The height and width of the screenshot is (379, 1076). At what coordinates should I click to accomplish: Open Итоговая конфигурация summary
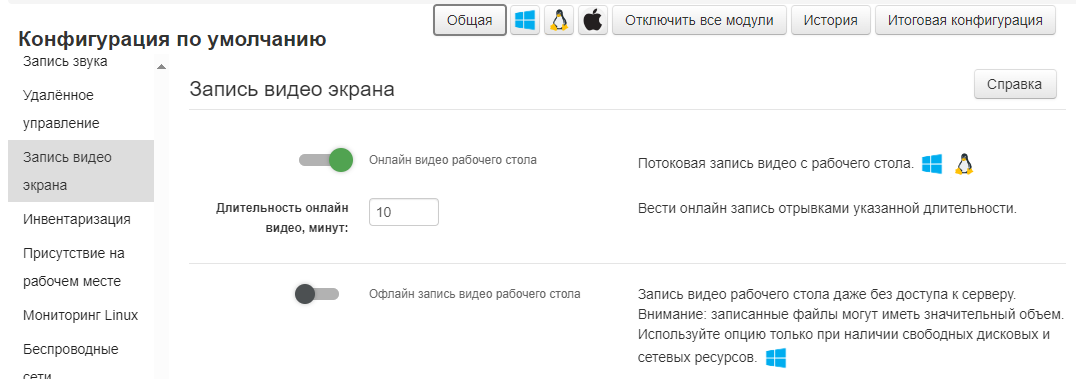[x=966, y=21]
